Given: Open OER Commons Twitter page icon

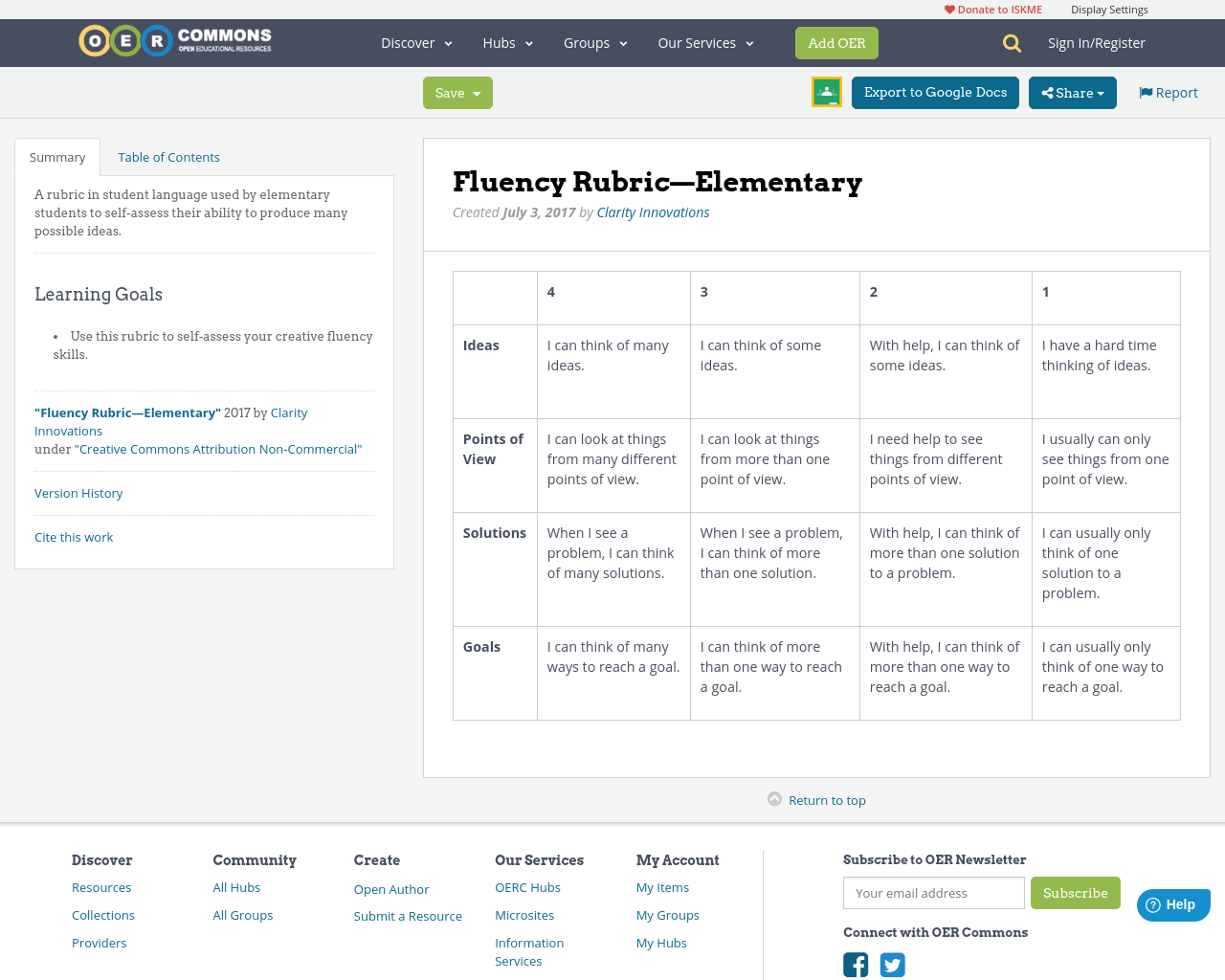Looking at the screenshot, I should [x=892, y=965].
